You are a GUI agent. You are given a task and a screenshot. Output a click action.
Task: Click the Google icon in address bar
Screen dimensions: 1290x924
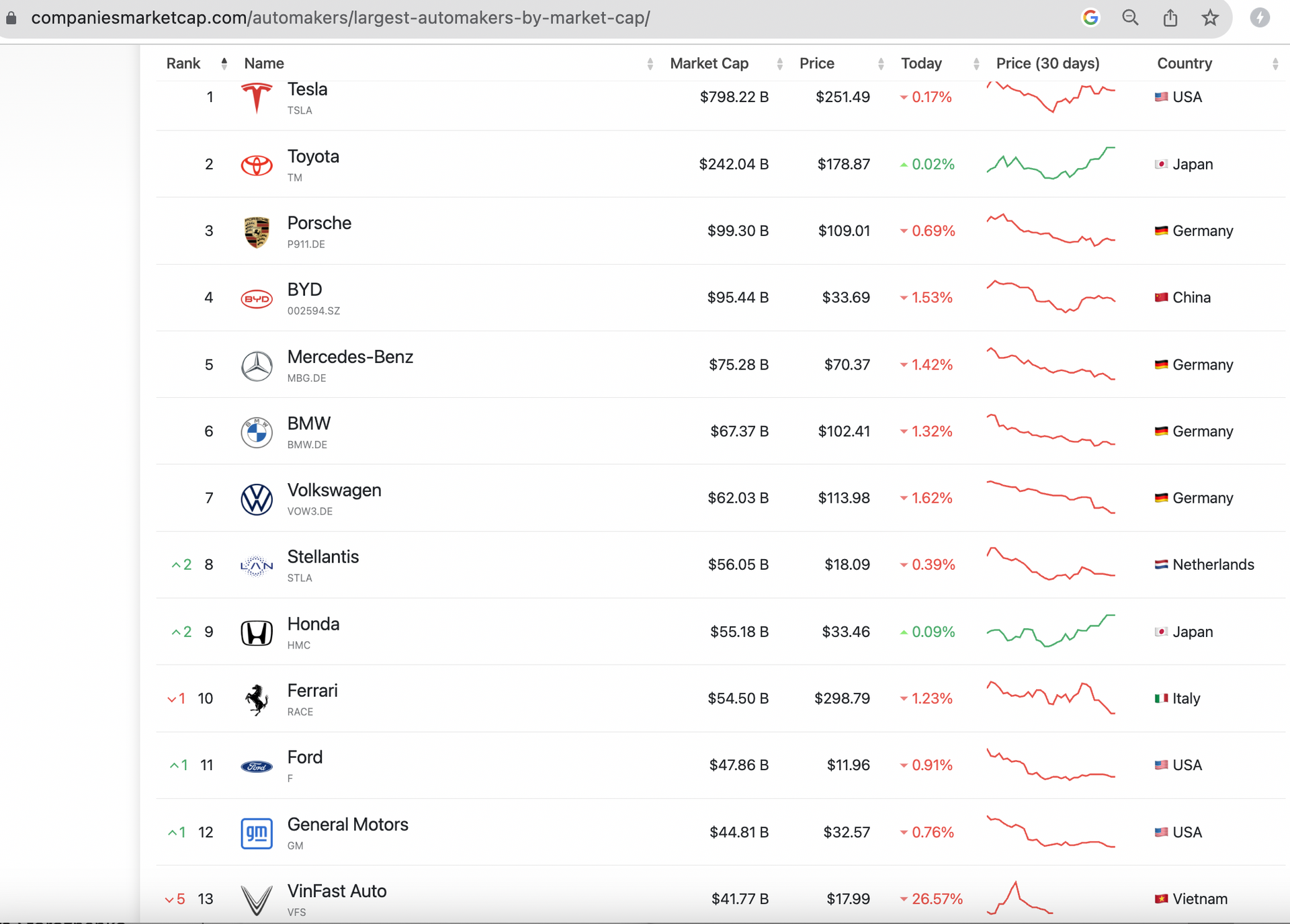(x=1090, y=18)
